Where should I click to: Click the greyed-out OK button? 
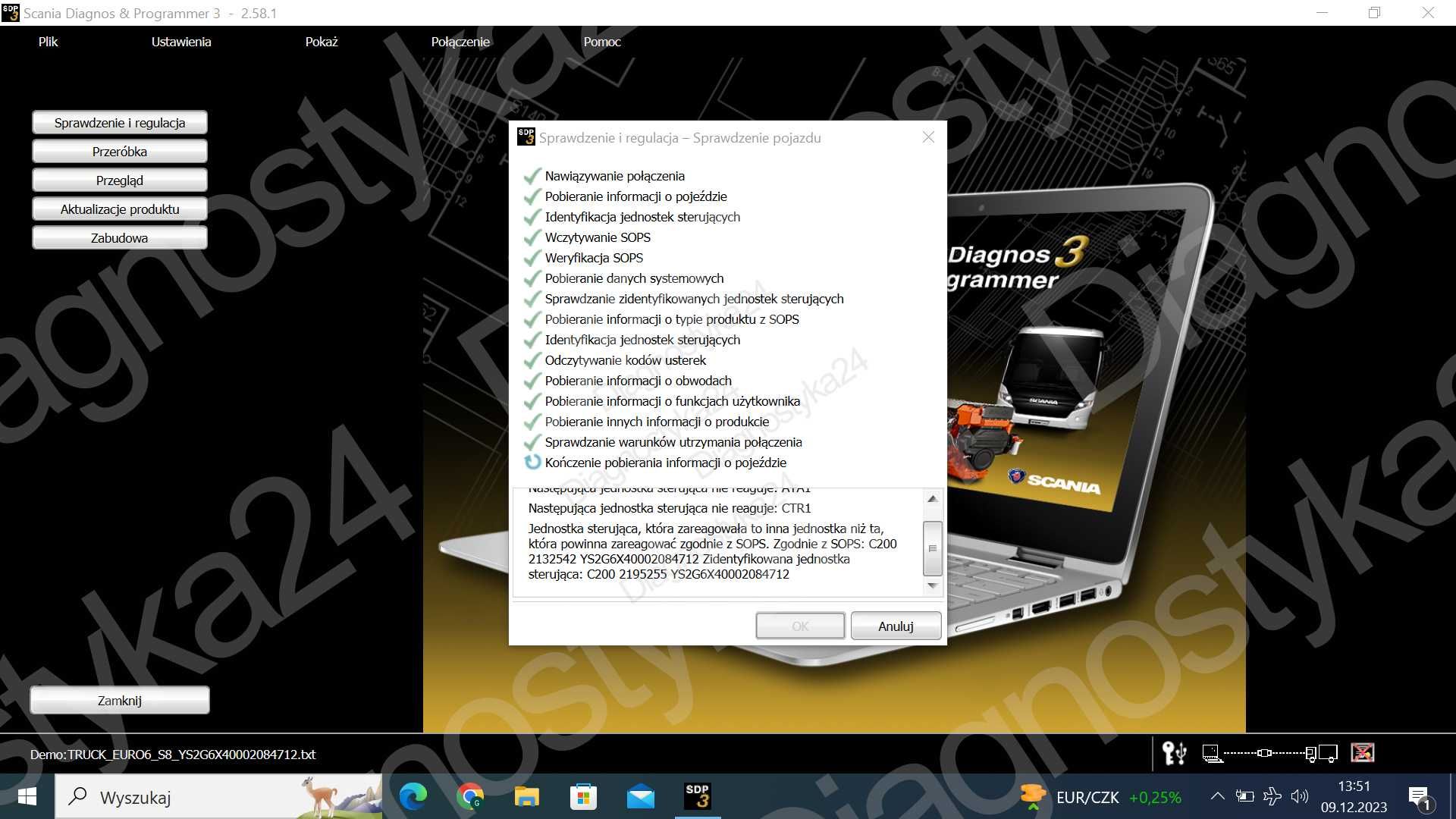800,626
